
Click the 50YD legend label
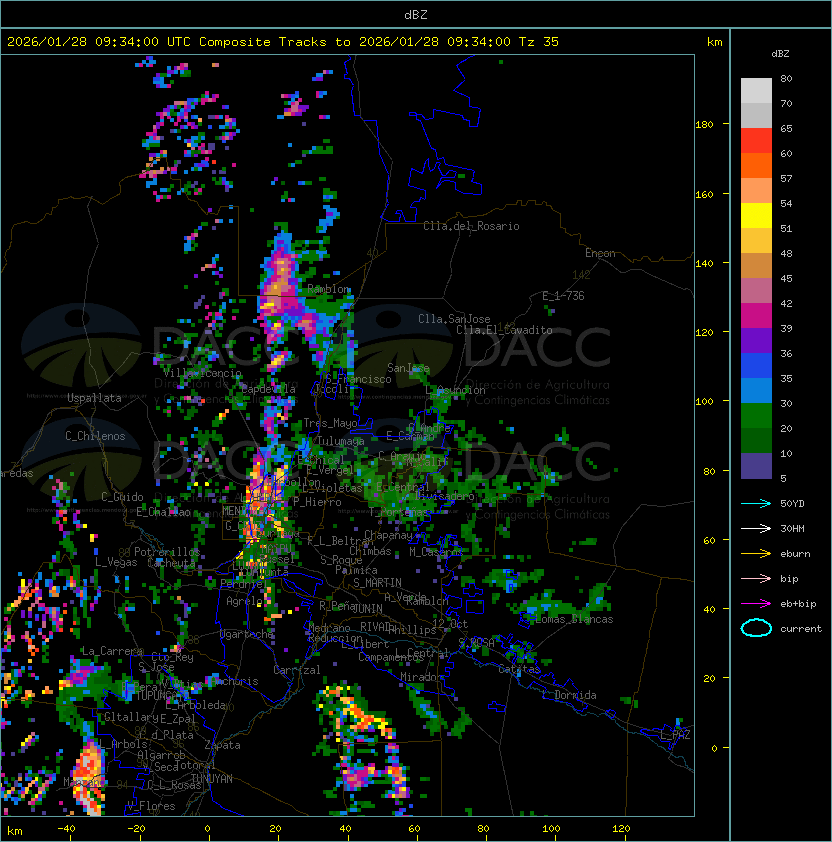[x=792, y=504]
